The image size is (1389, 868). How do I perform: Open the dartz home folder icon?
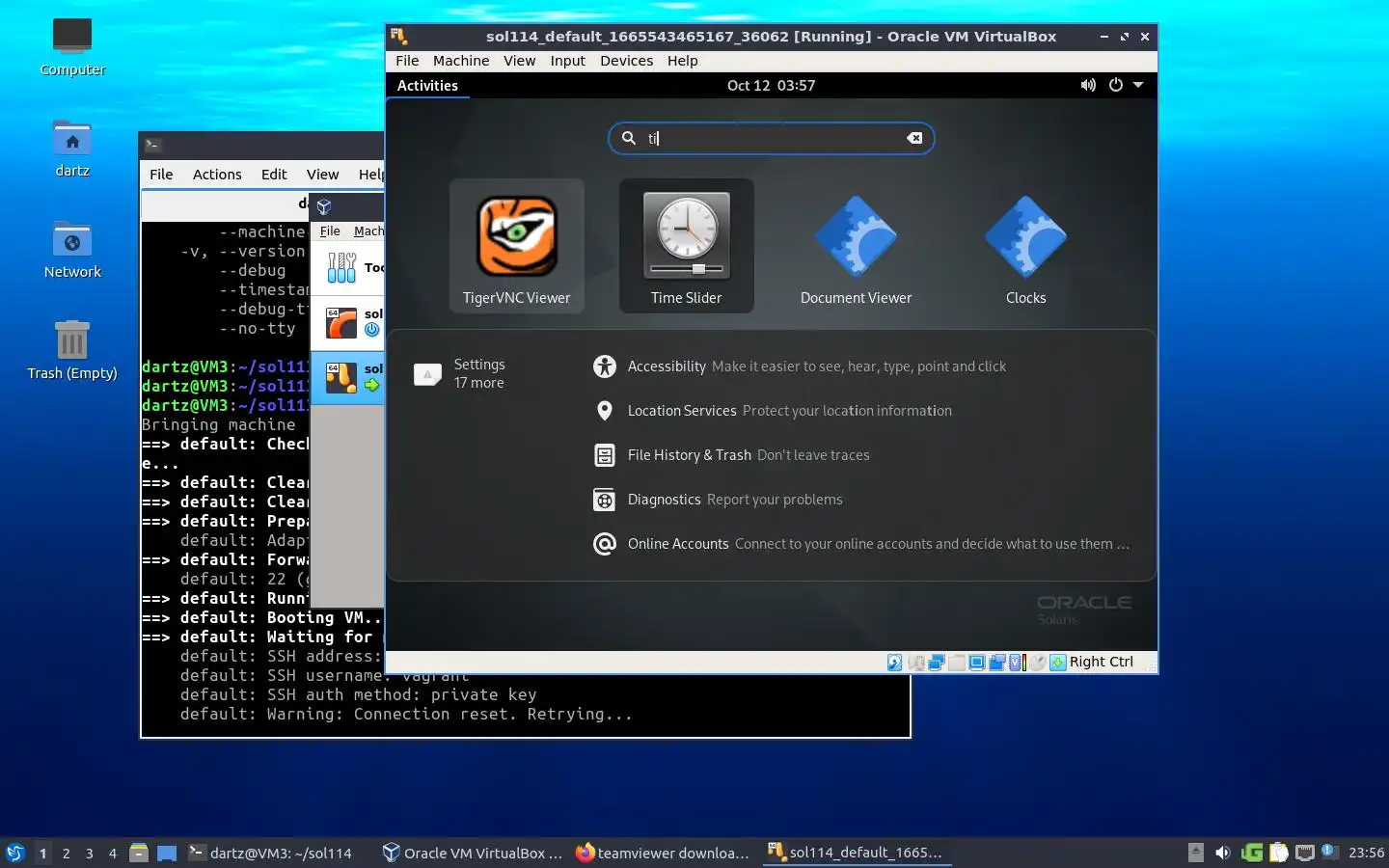click(x=72, y=149)
